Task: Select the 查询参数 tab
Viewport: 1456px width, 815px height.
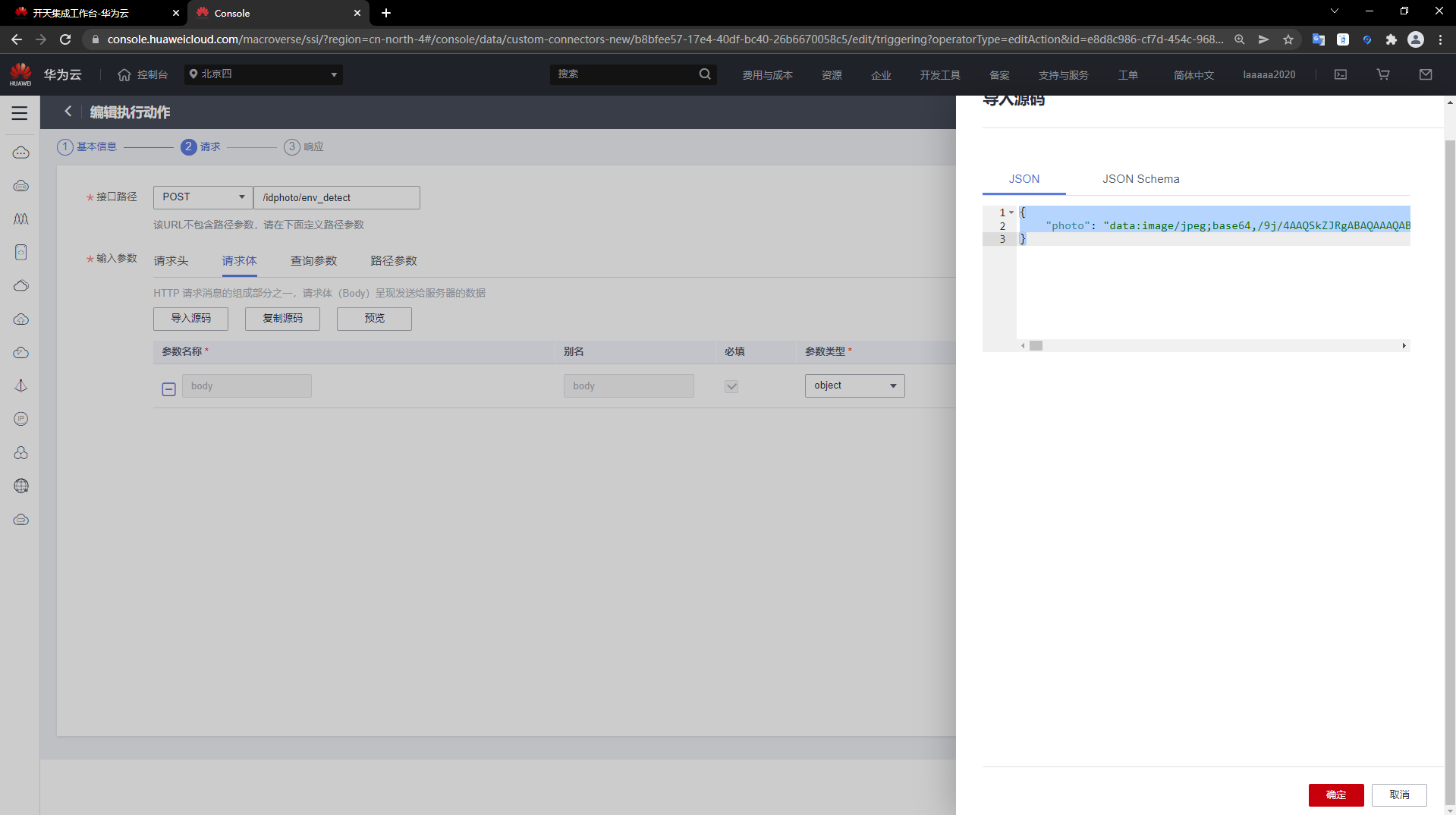Action: click(x=313, y=261)
